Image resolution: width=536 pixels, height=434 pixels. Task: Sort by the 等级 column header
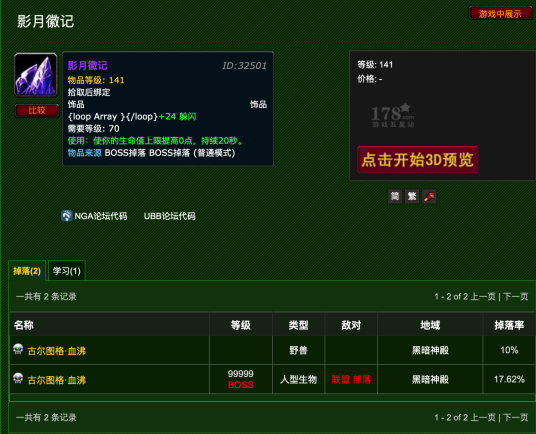click(241, 325)
